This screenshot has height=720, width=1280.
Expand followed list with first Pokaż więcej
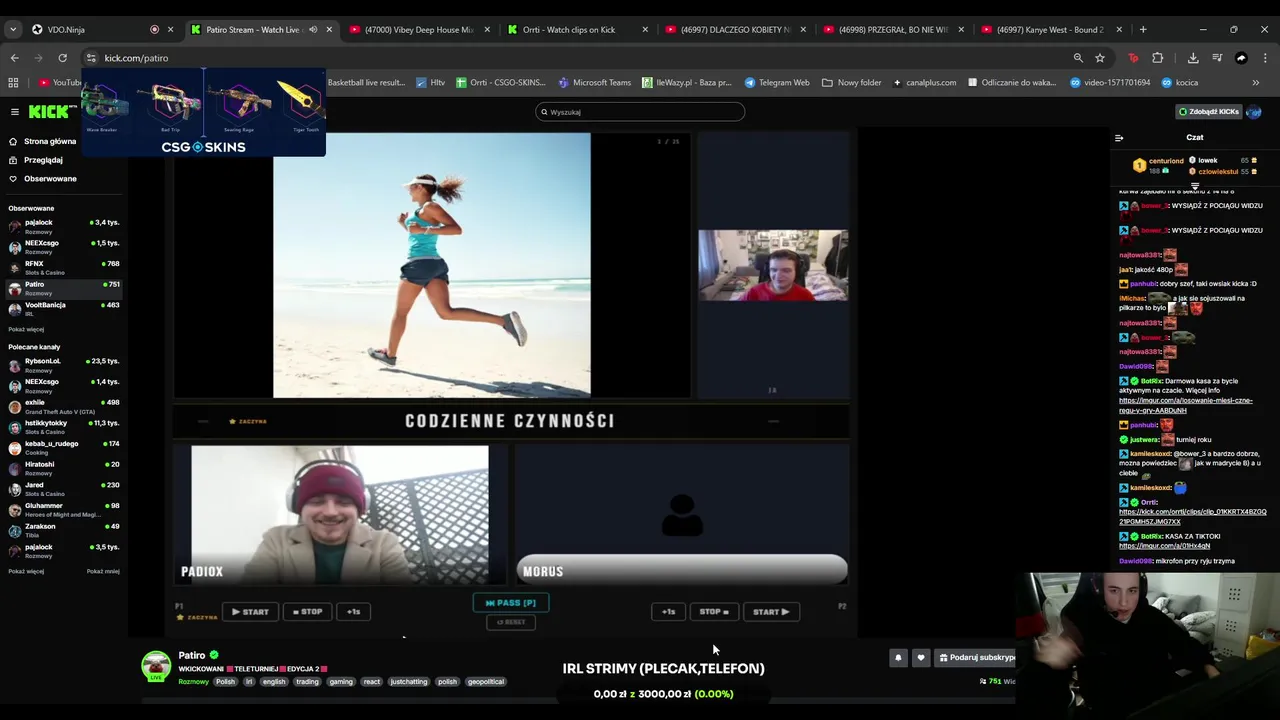26,329
